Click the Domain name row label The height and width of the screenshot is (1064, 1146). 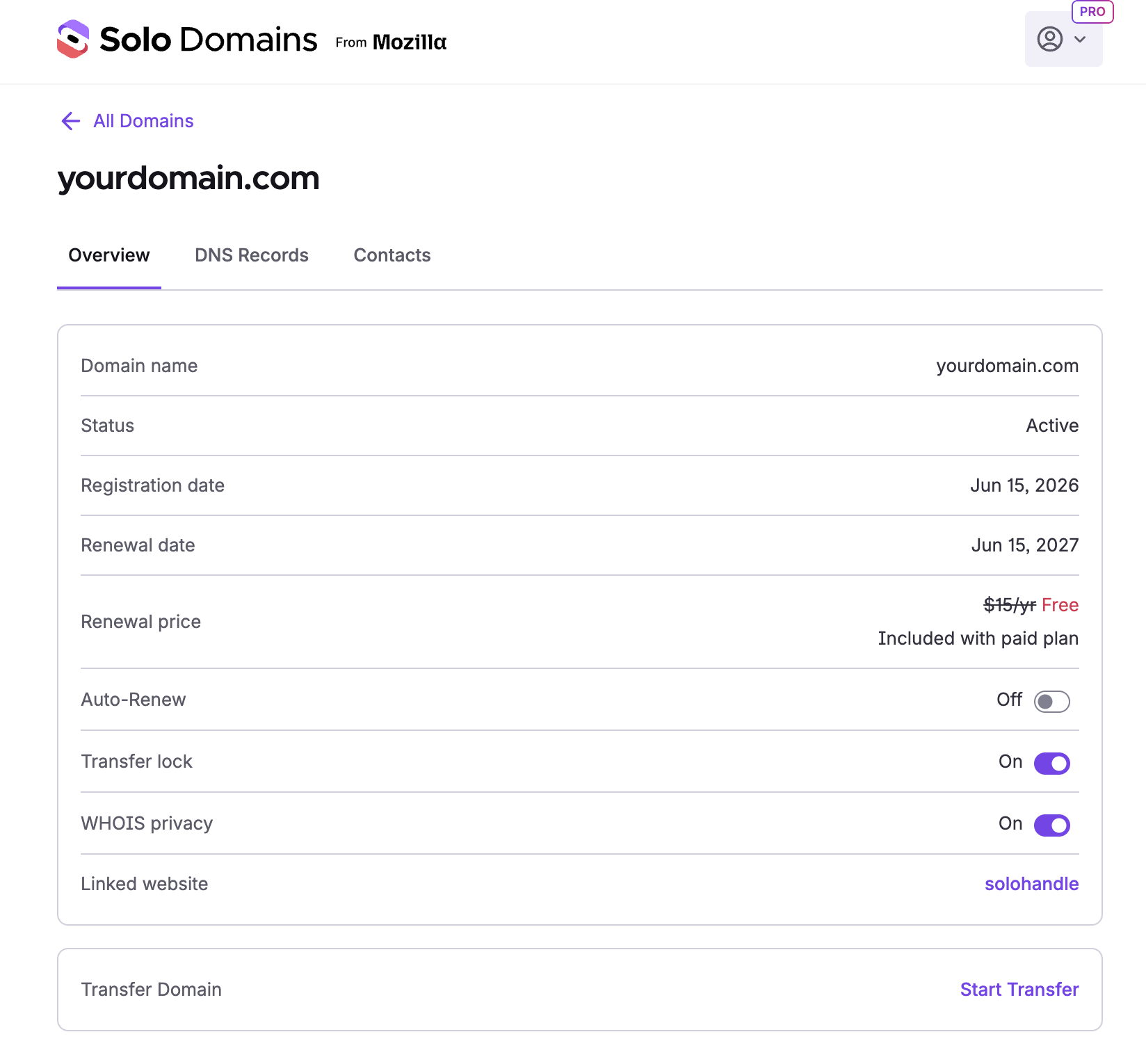tap(139, 366)
